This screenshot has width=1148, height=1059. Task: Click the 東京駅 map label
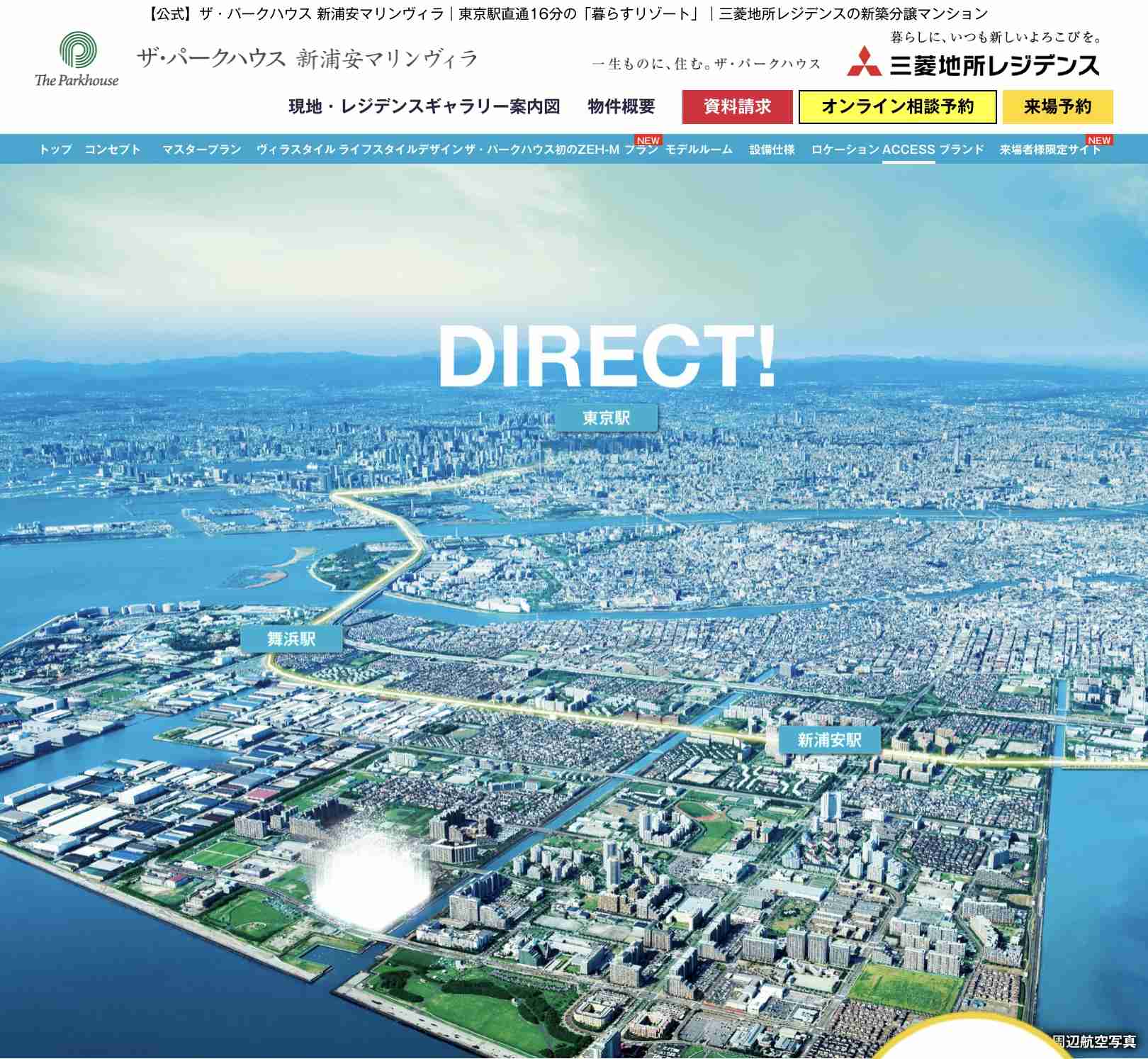pyautogui.click(x=607, y=418)
